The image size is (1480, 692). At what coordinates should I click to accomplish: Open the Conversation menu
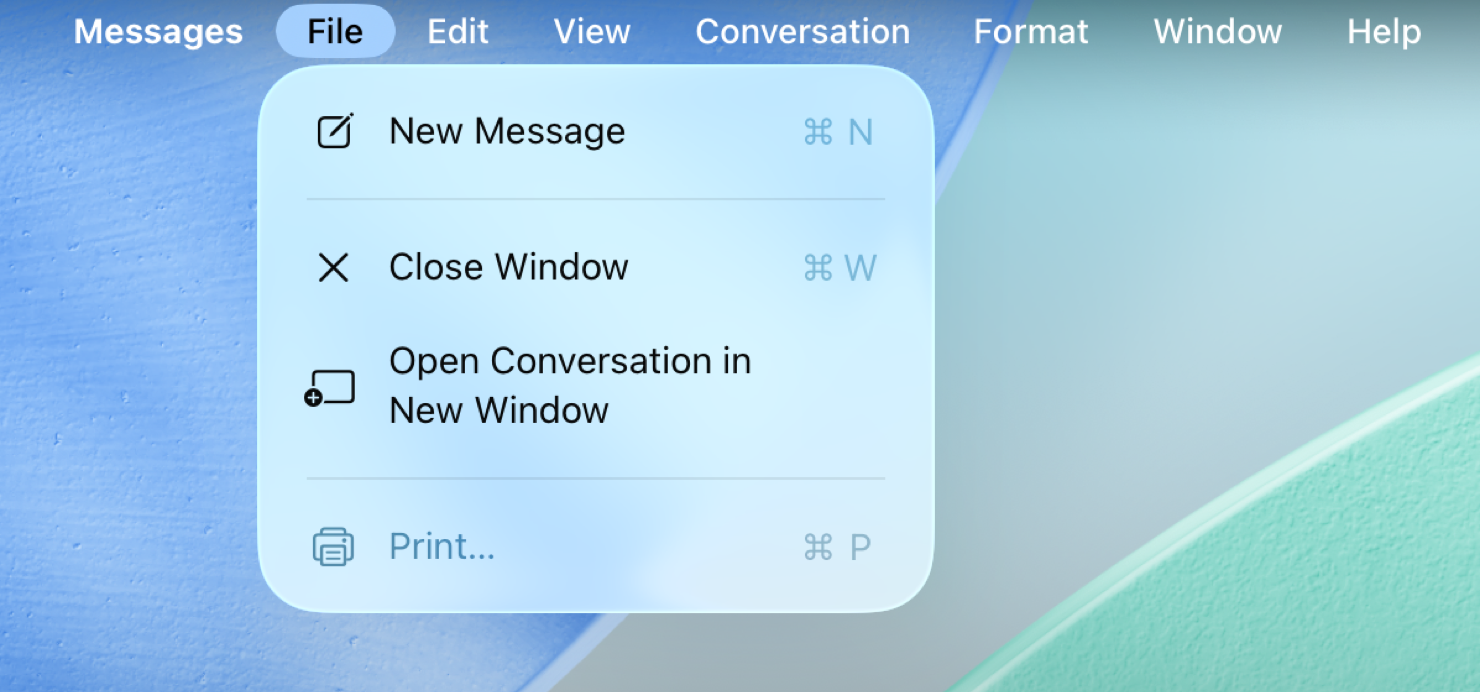click(x=802, y=31)
